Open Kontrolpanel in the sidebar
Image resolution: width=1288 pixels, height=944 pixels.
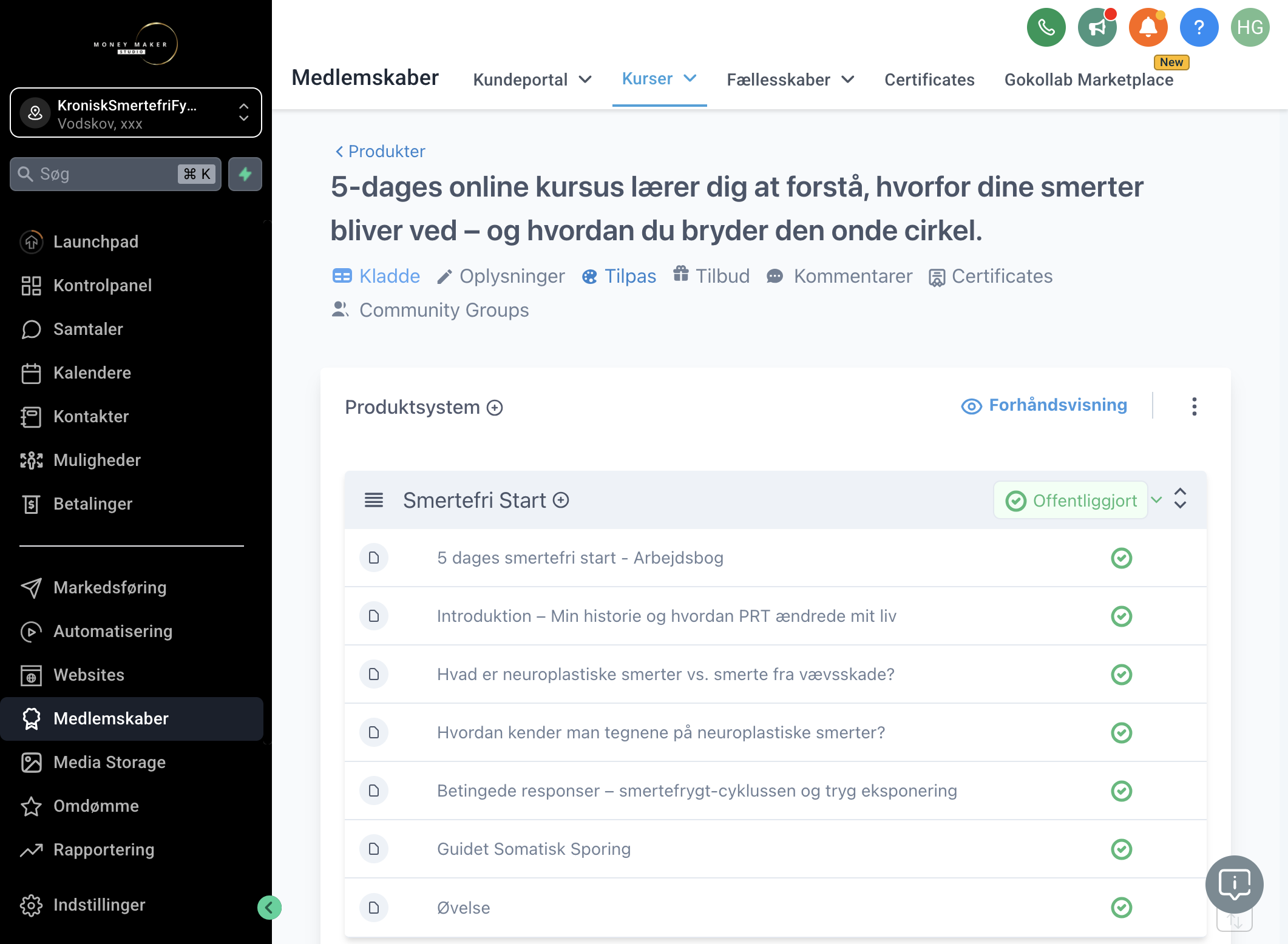[x=132, y=285]
